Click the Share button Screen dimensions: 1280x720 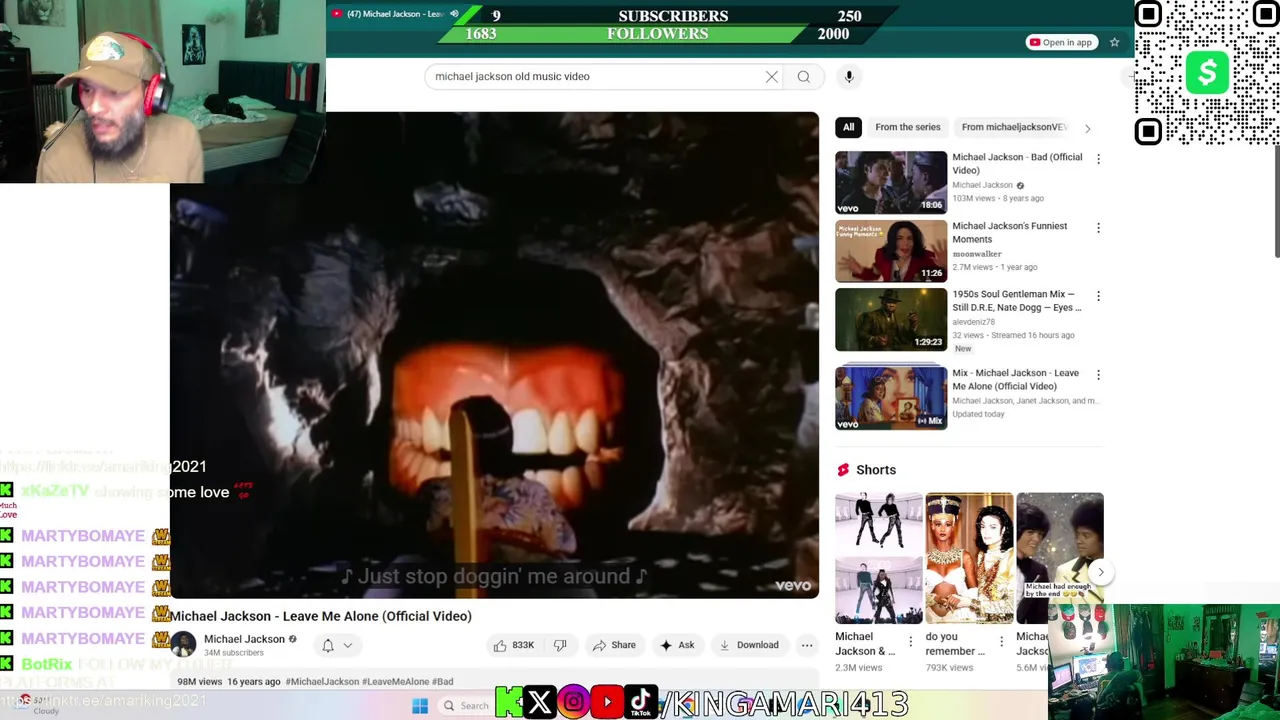[613, 645]
